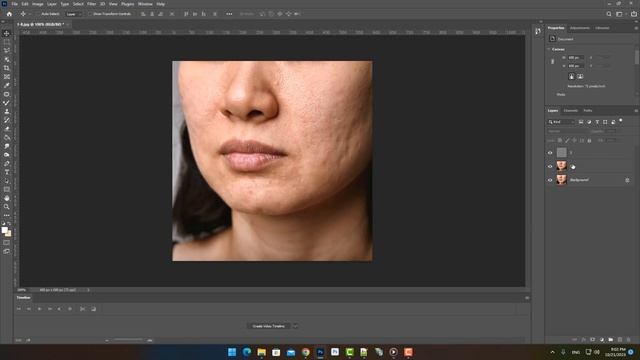Select the Pen tool
The height and width of the screenshot is (360, 640).
[x=7, y=164]
